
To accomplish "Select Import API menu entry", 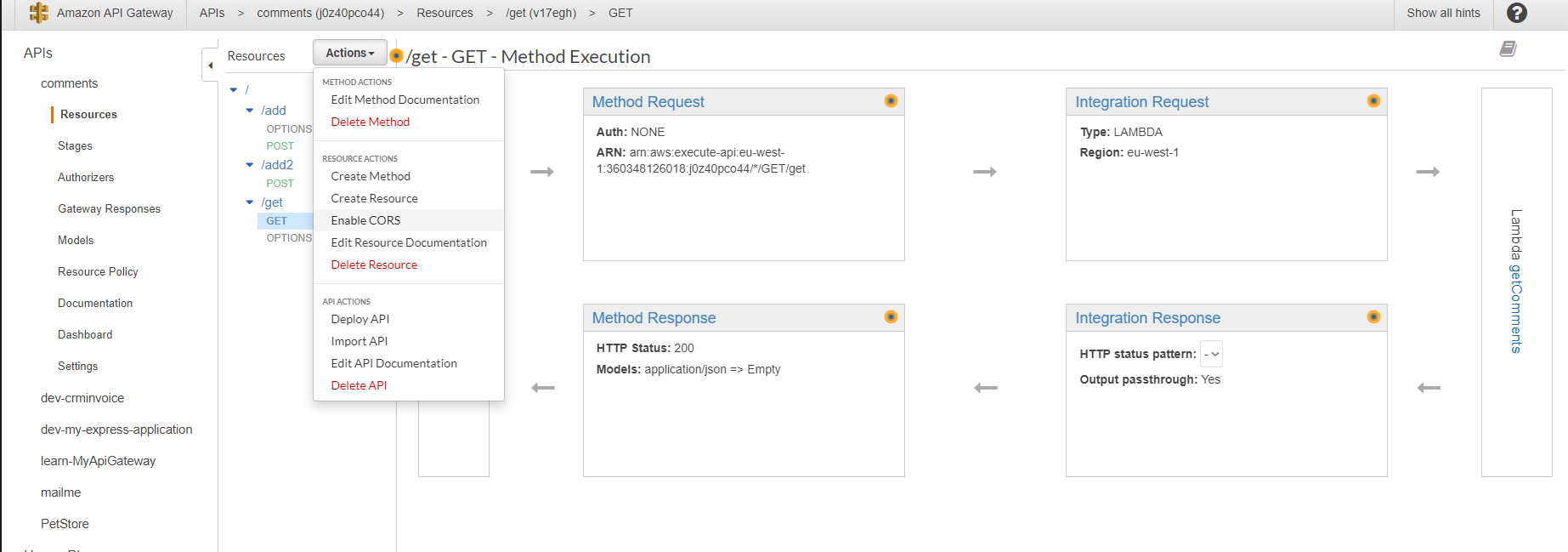I will (x=409, y=341).
